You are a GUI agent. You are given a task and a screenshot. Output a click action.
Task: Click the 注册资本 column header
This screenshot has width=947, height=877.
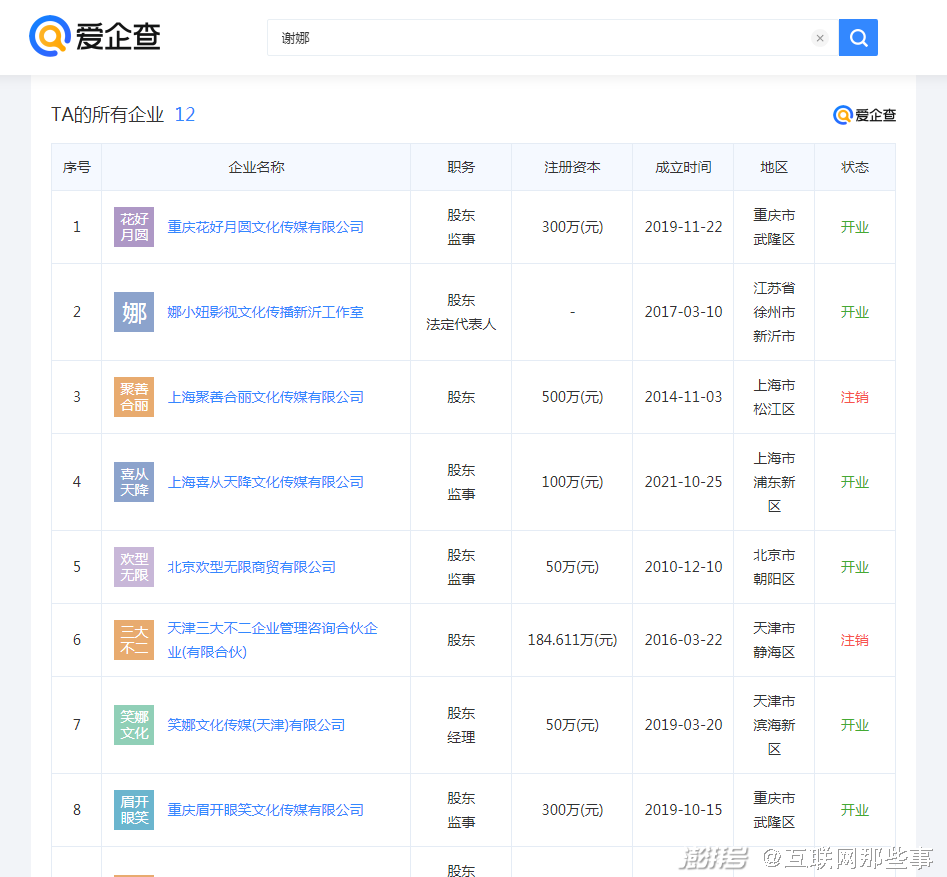[572, 167]
